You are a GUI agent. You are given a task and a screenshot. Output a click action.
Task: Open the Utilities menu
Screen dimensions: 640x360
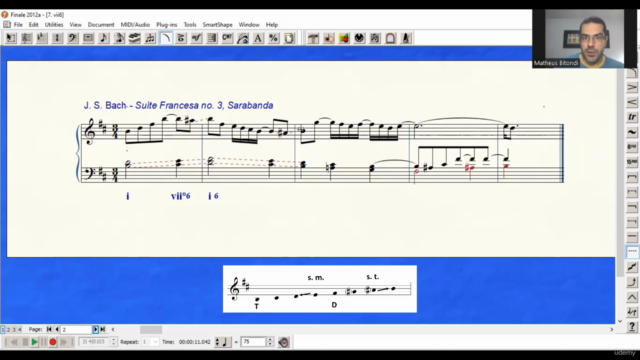coord(54,25)
